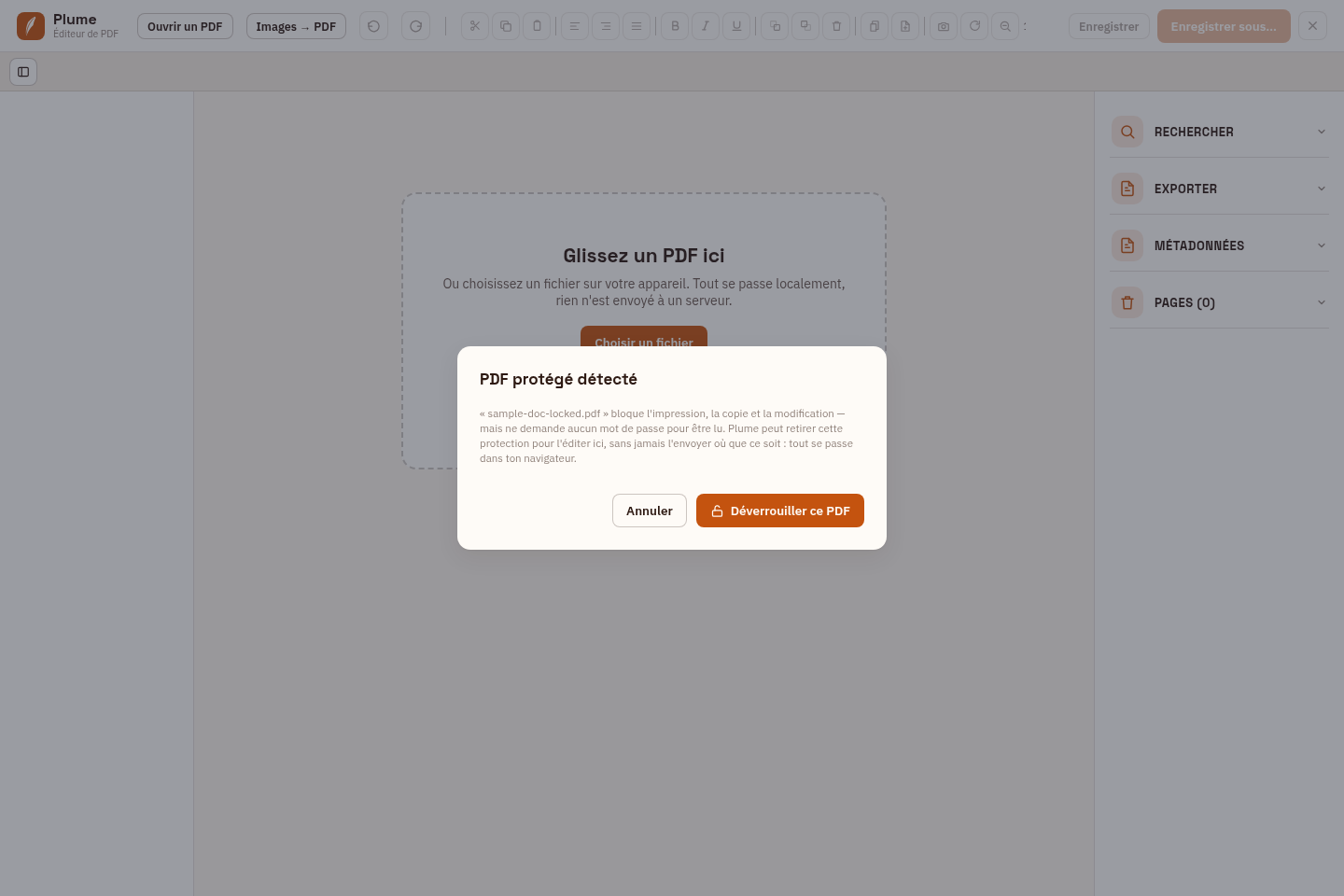Image resolution: width=1344 pixels, height=896 pixels.
Task: Expand the RECHERCHER section chevron
Action: [1322, 132]
